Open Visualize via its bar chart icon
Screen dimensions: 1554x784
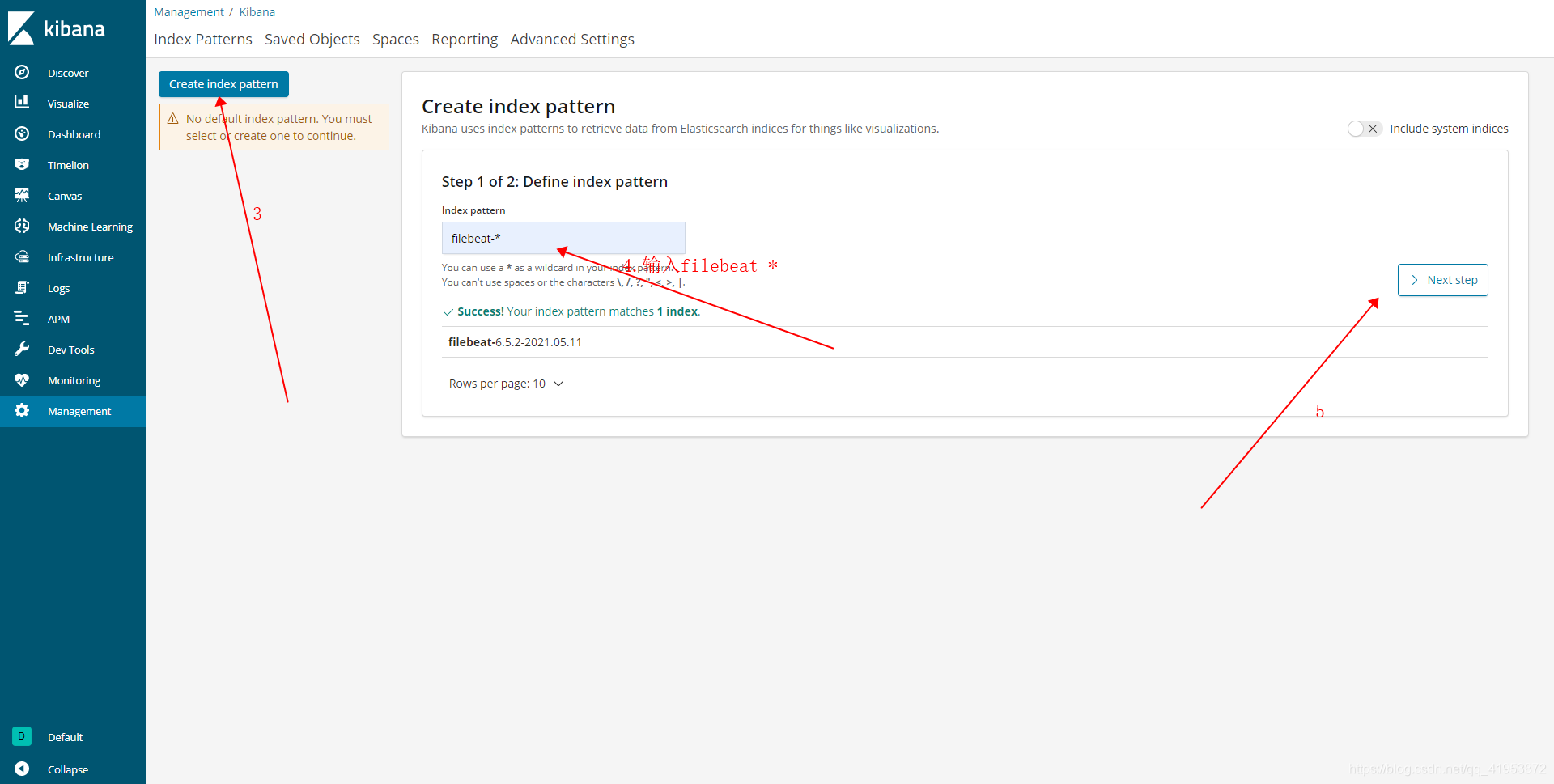(22, 103)
